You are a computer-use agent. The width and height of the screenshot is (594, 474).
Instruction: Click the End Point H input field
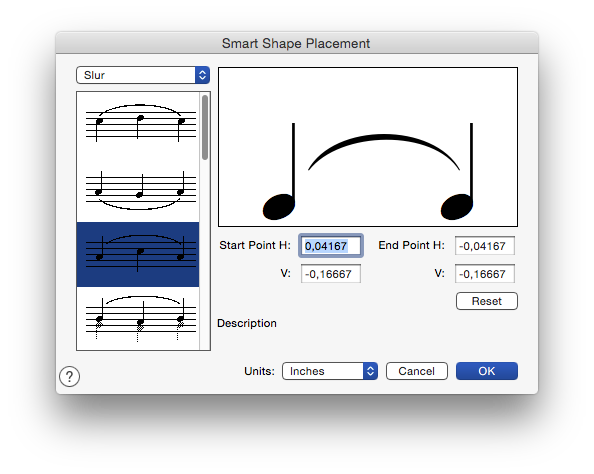point(485,246)
